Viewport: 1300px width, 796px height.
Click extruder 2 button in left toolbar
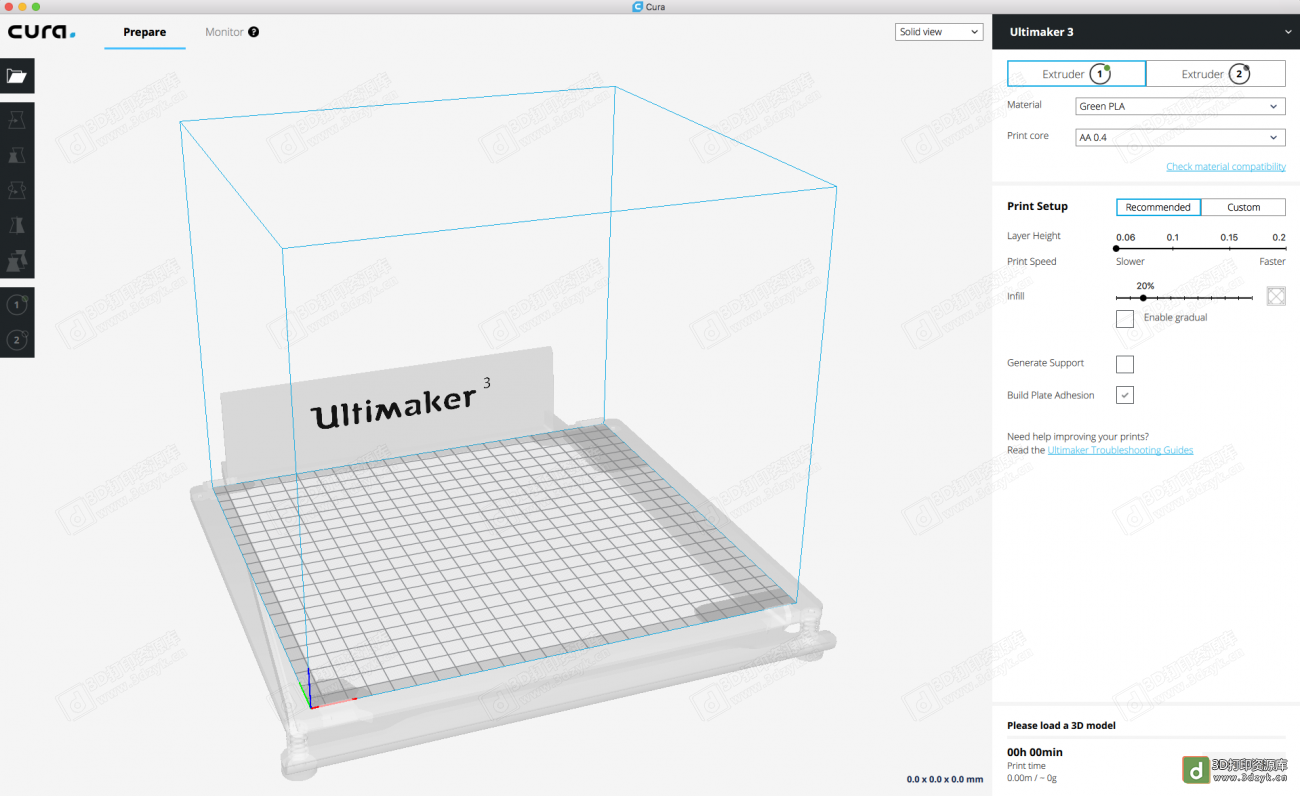[17, 340]
